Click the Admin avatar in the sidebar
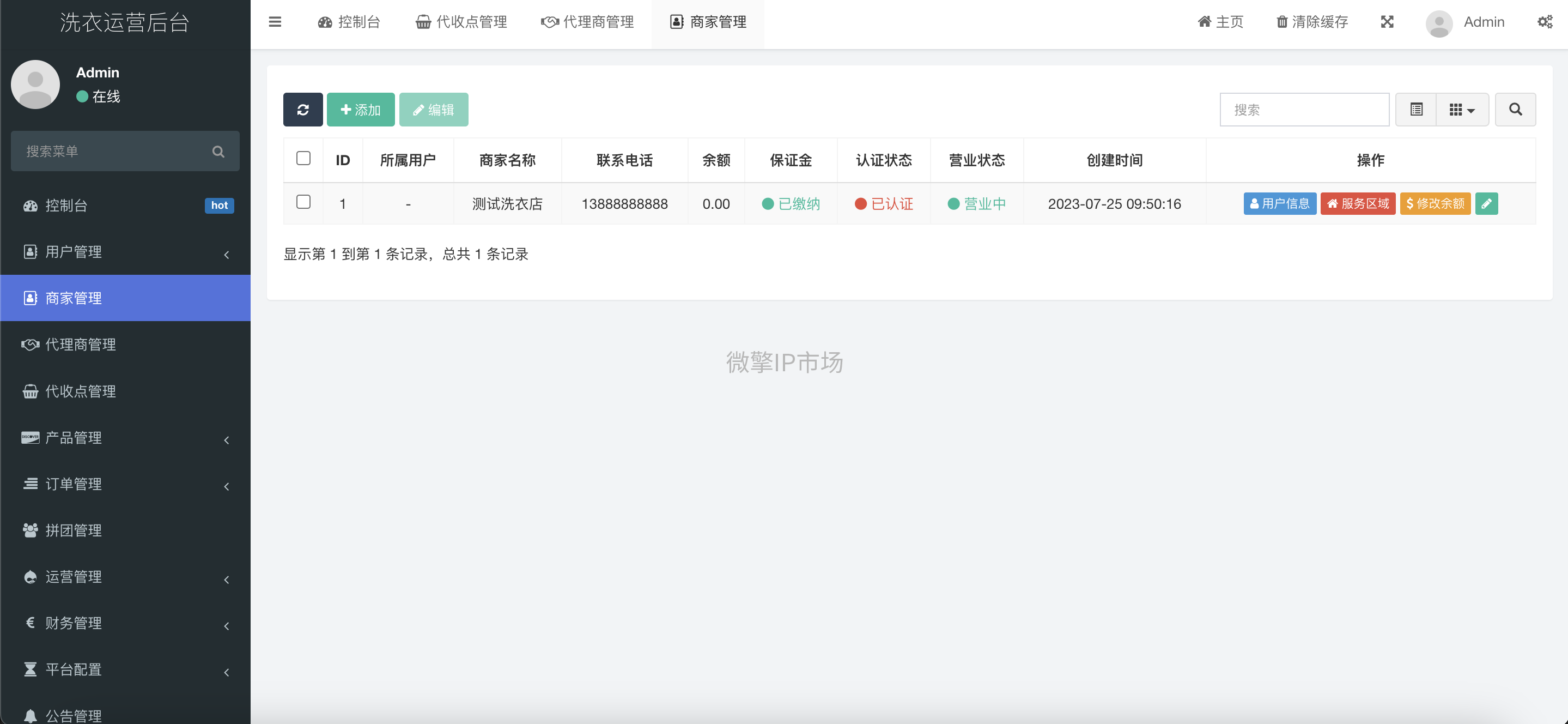Image resolution: width=1568 pixels, height=724 pixels. pyautogui.click(x=35, y=84)
